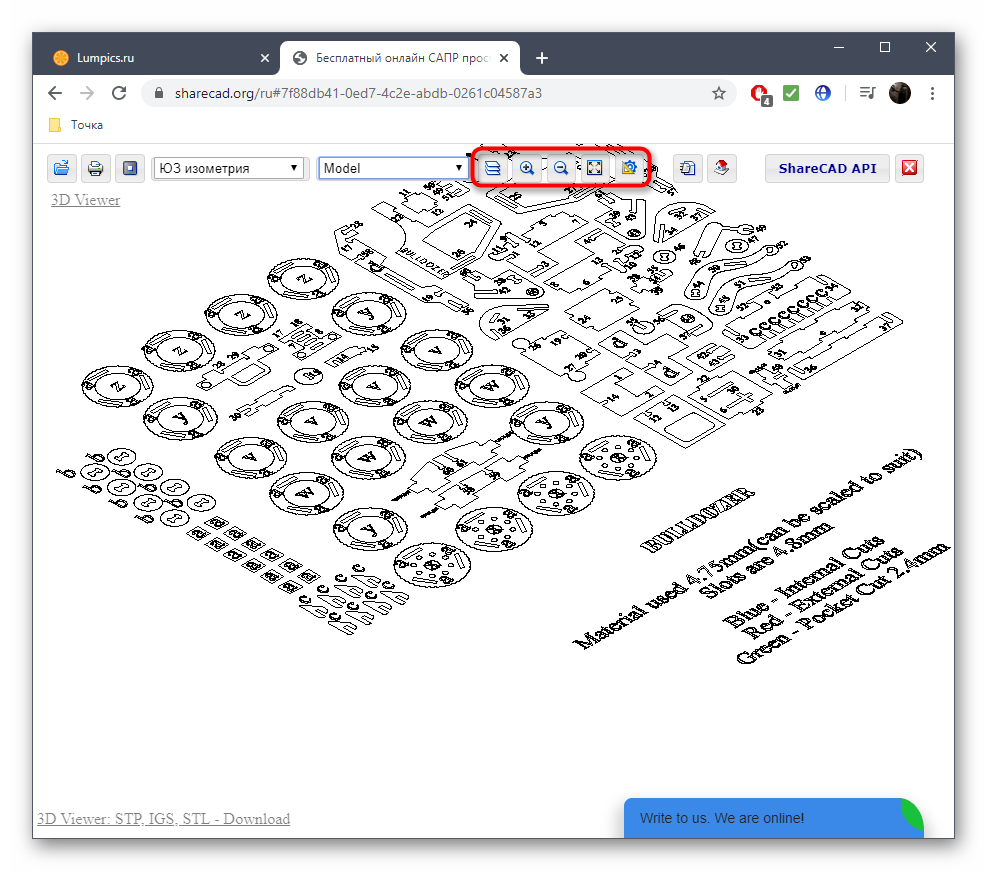The height and width of the screenshot is (871, 987).
Task: Open the layers panel icon
Action: (x=493, y=168)
